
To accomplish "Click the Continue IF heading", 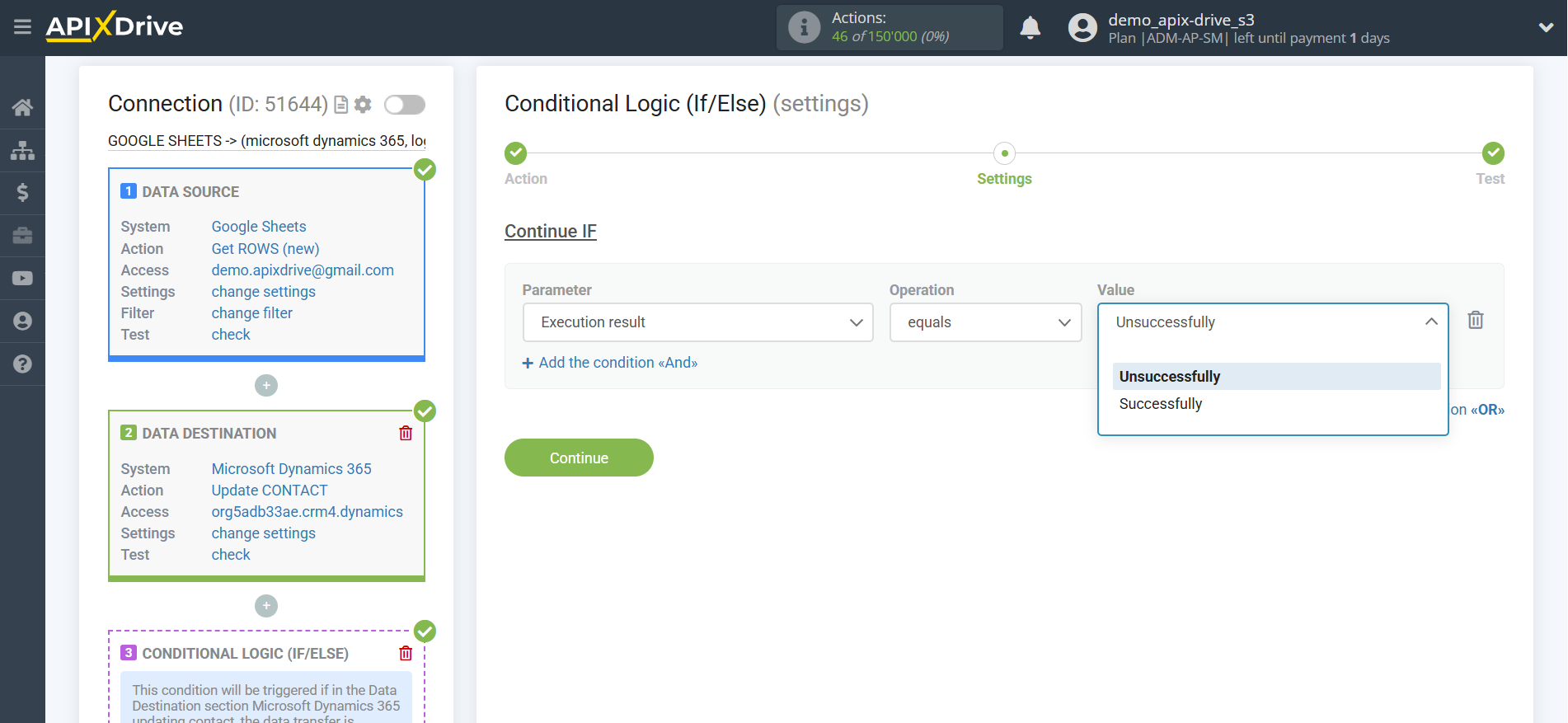I will [x=551, y=232].
